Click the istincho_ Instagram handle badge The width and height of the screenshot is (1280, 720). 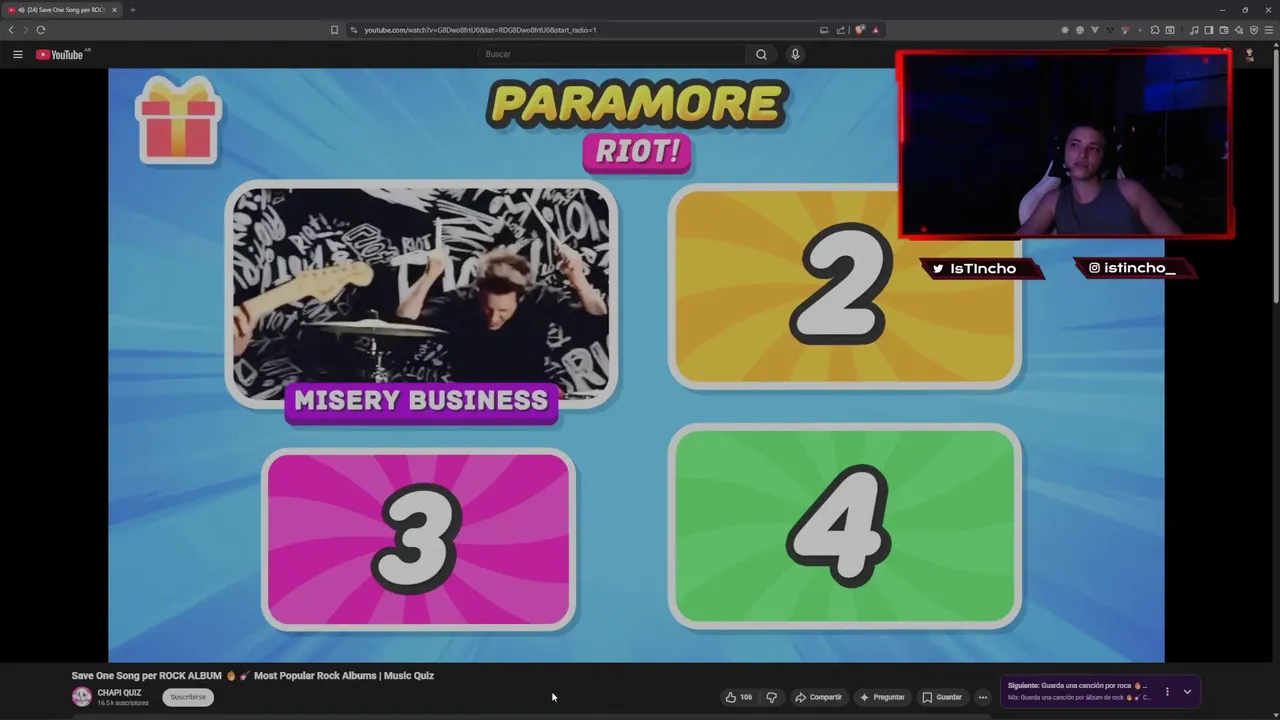pos(1133,268)
